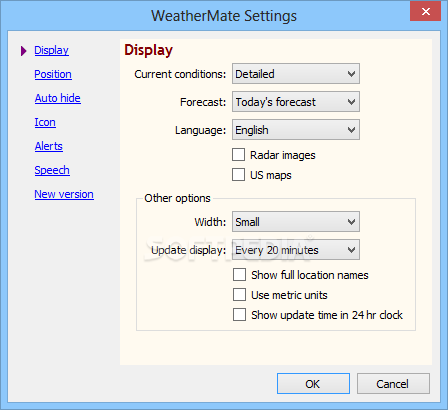Screen dimensions: 448x410
Task: Expand the Current conditions dropdown
Action: (296, 74)
